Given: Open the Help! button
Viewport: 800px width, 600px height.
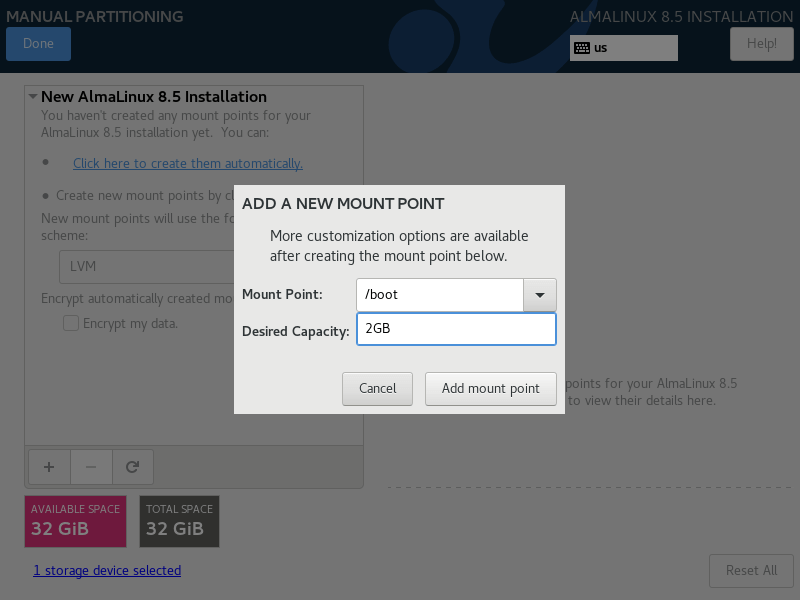Looking at the screenshot, I should (x=761, y=44).
